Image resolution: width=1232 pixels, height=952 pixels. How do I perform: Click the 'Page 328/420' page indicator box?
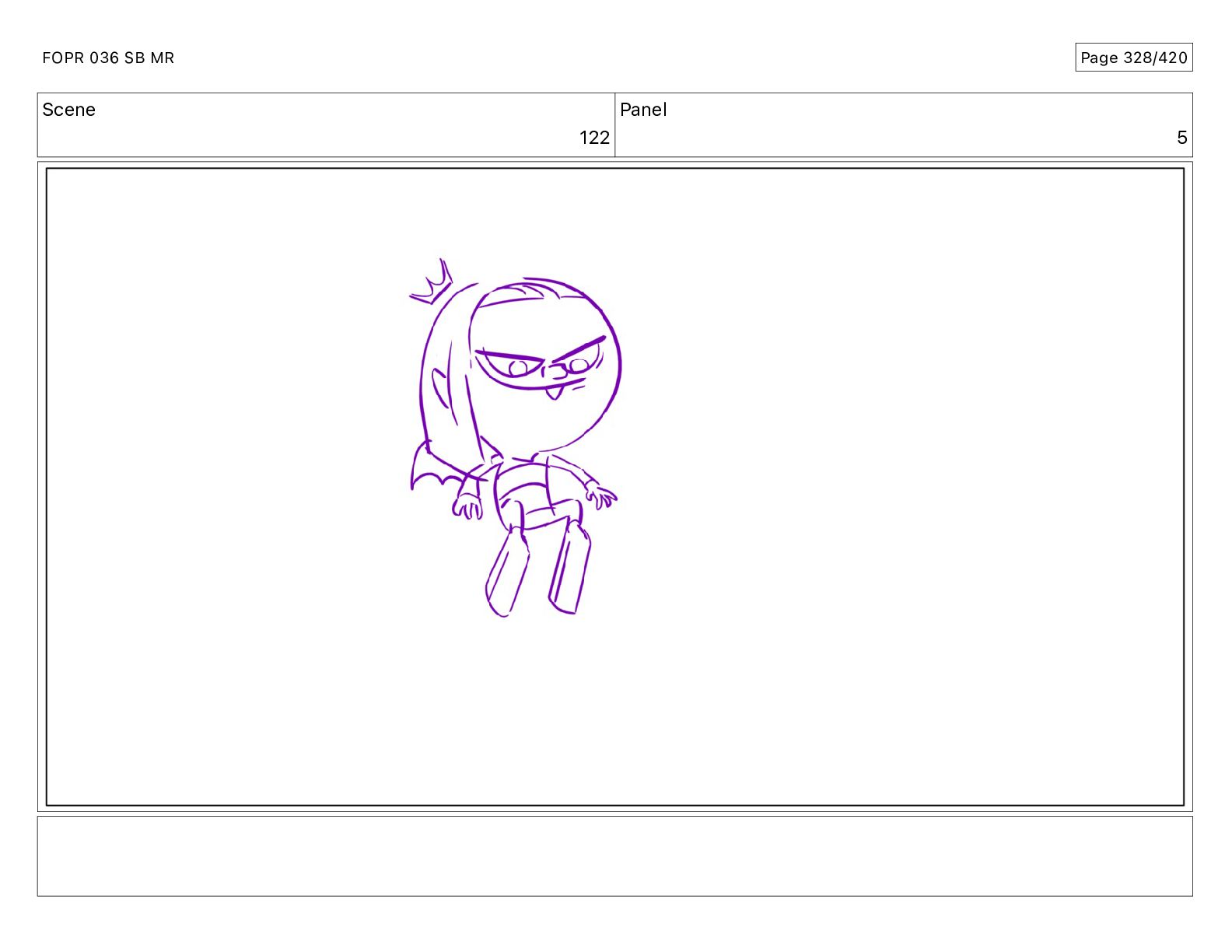[1133, 58]
